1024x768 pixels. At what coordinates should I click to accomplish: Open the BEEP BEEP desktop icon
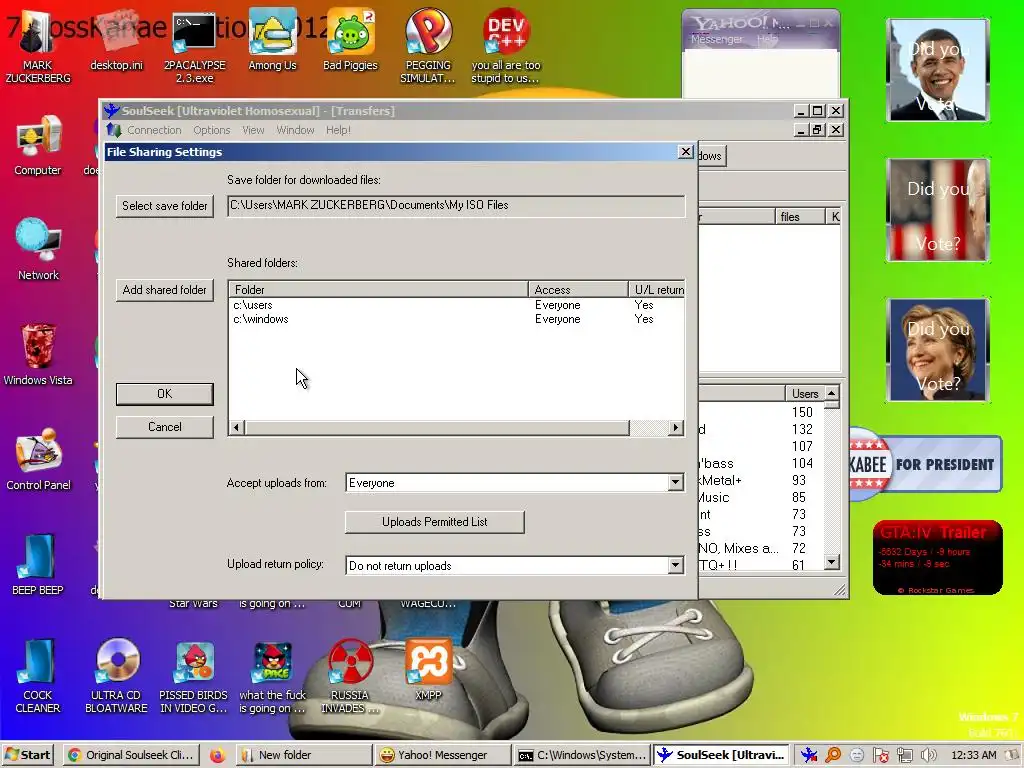coord(37,564)
